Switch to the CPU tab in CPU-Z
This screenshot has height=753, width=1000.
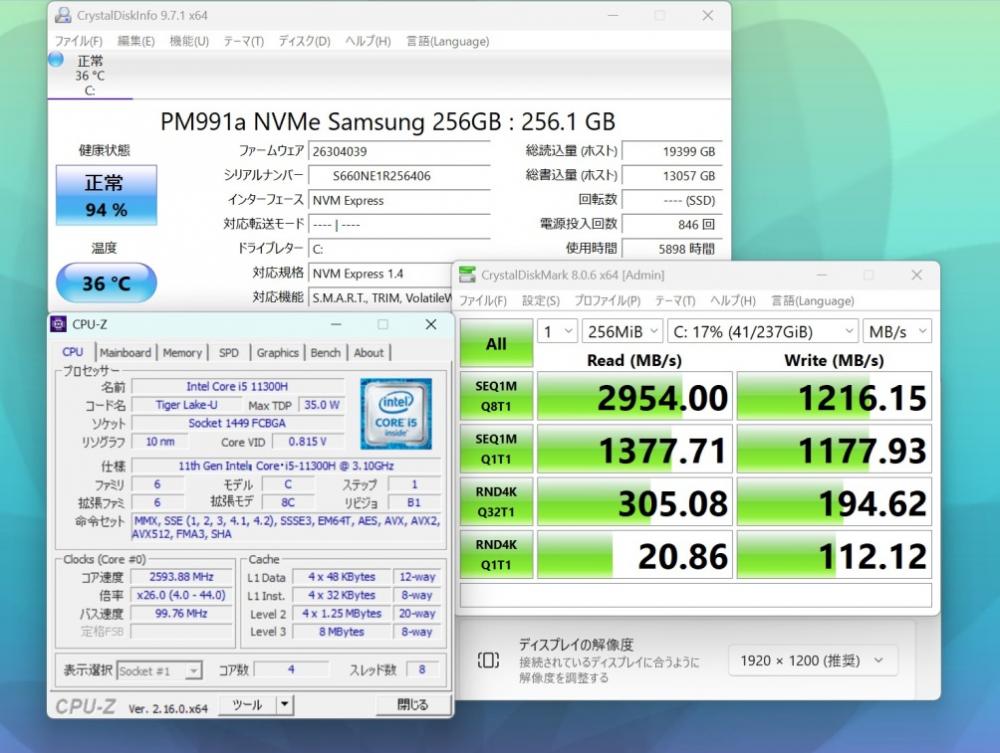[x=73, y=352]
